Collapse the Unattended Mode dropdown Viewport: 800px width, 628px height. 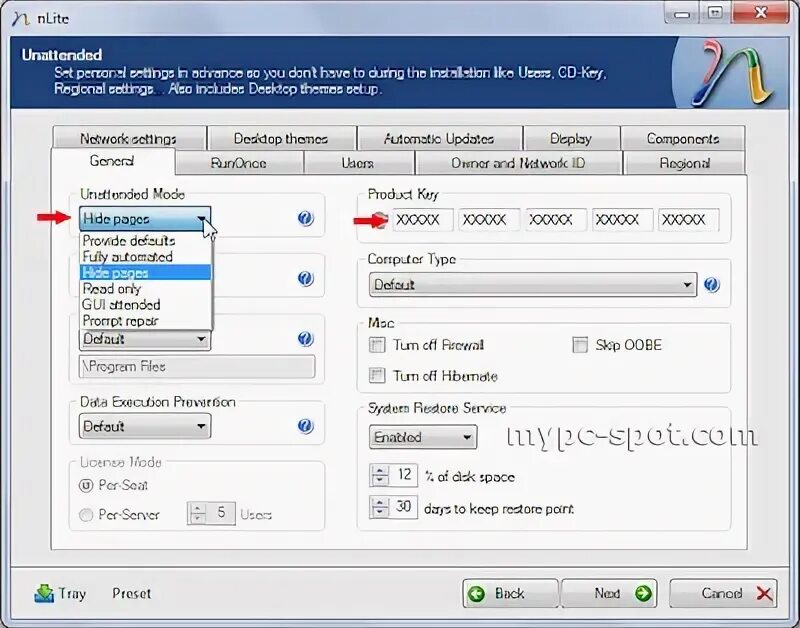point(145,219)
